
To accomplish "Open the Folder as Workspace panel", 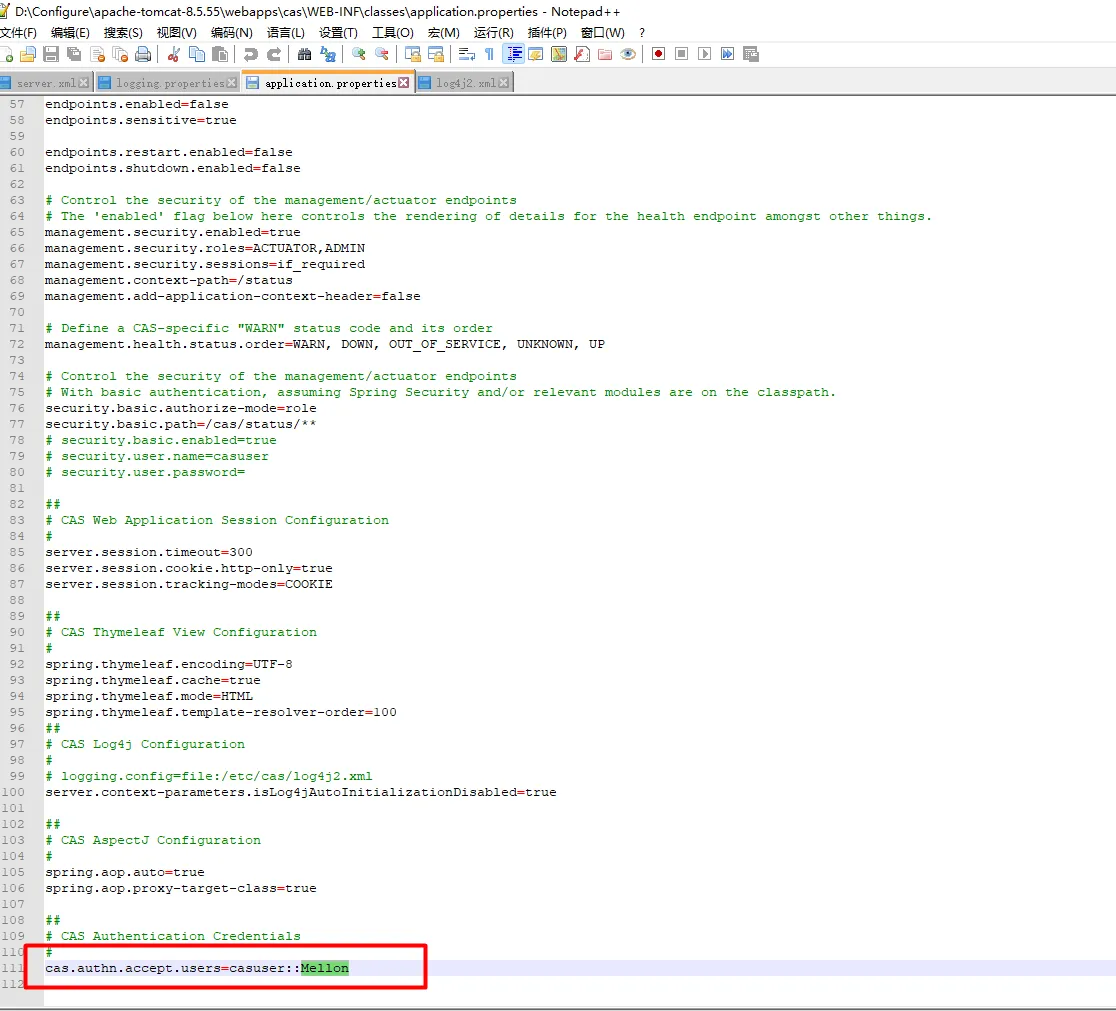I will pos(605,54).
